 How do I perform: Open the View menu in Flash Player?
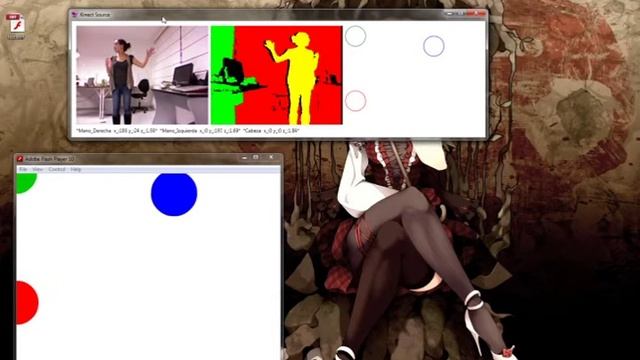click(38, 169)
